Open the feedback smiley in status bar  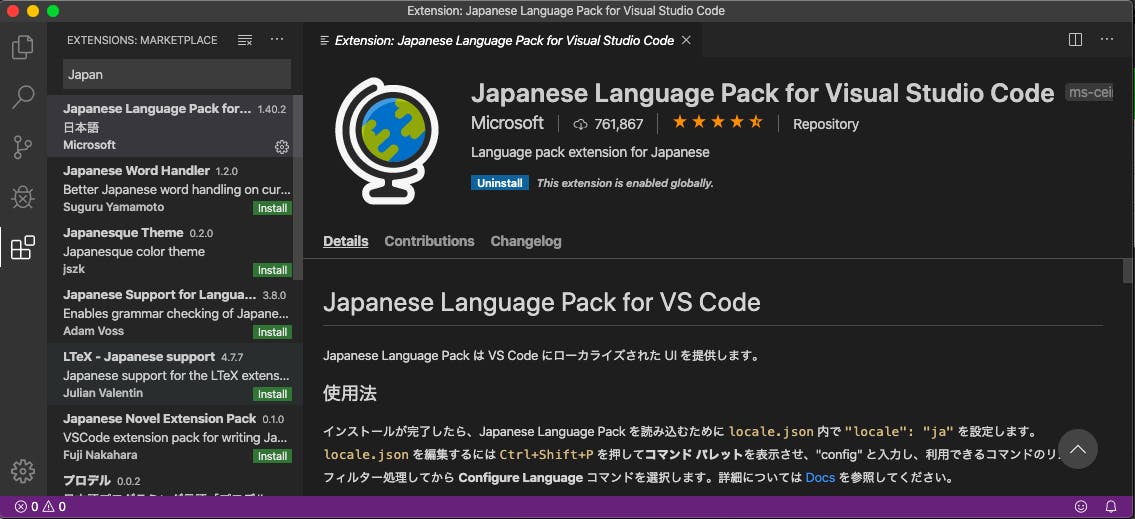point(1081,507)
